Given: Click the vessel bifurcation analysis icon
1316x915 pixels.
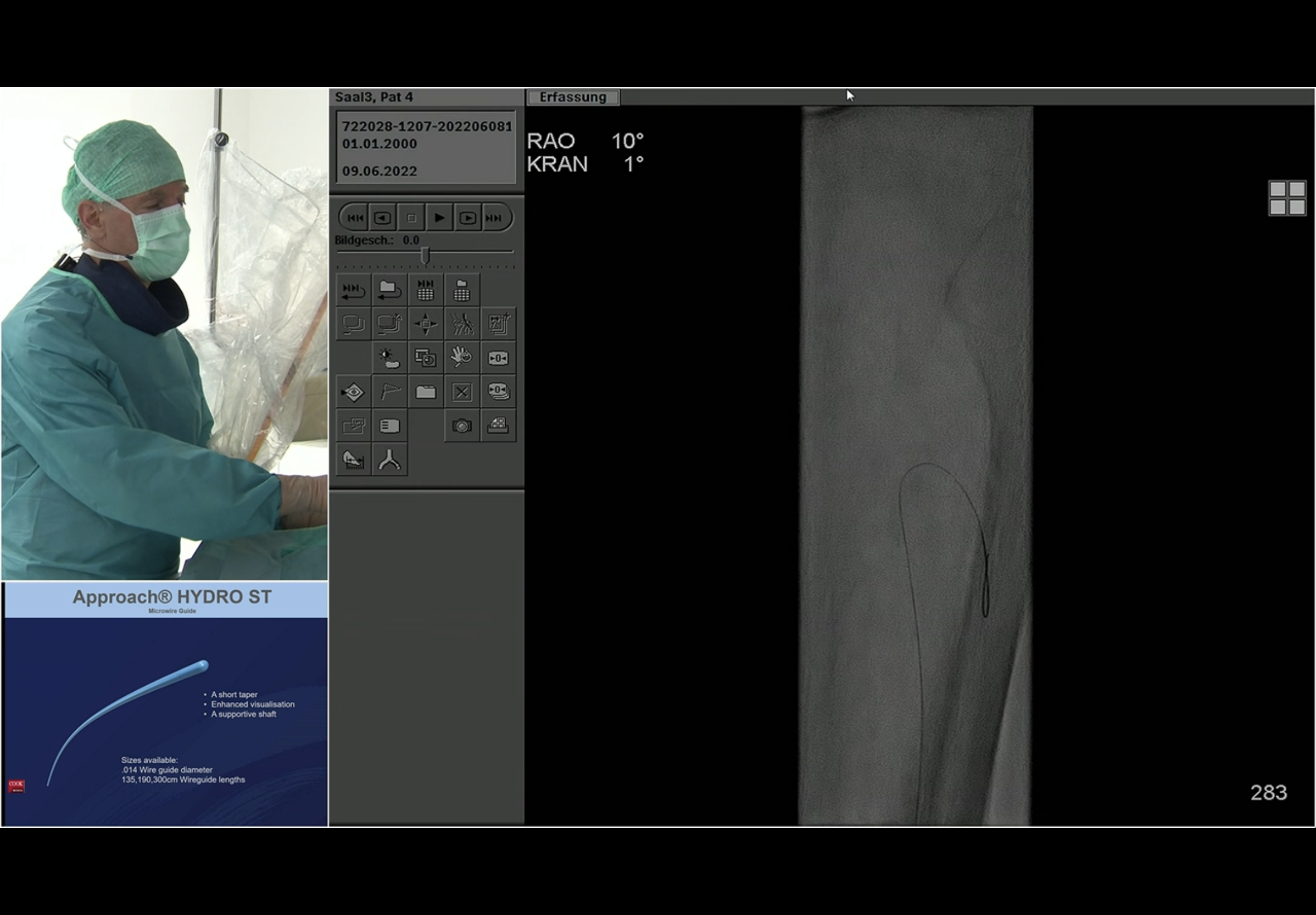Looking at the screenshot, I should pyautogui.click(x=390, y=460).
